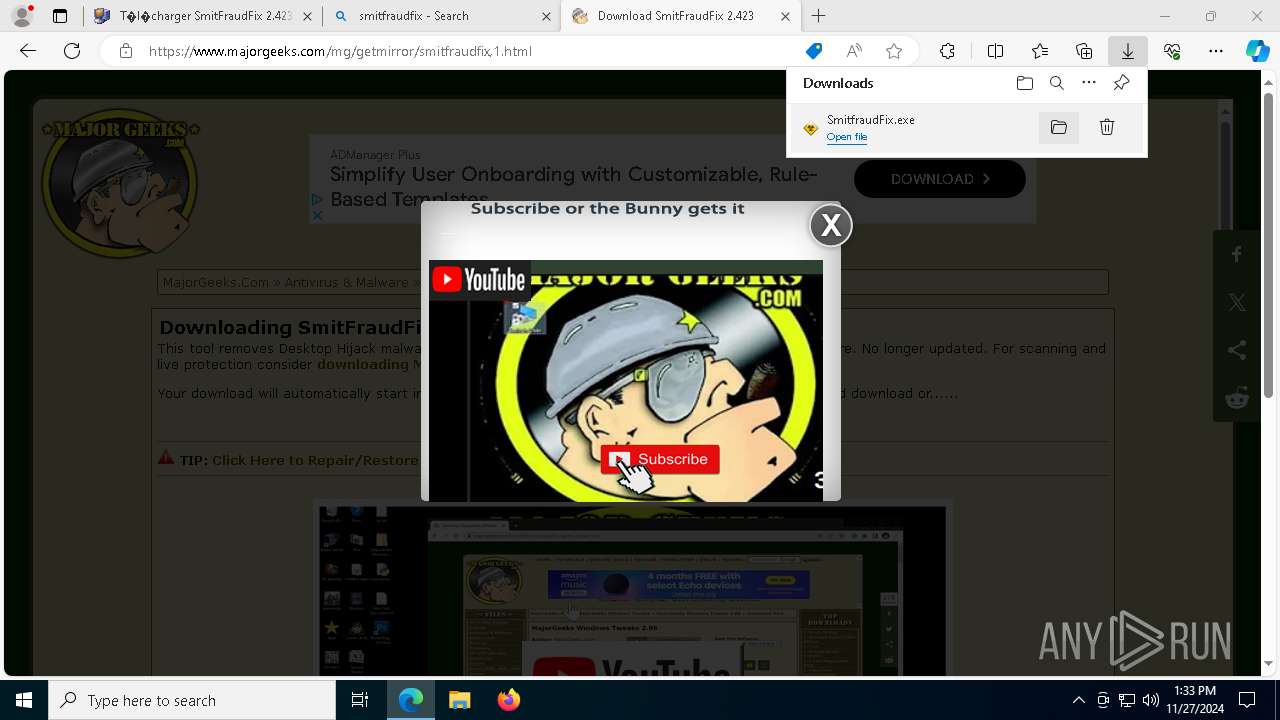Open Settings and more menu
The height and width of the screenshot is (720, 1280).
pyautogui.click(x=1216, y=51)
